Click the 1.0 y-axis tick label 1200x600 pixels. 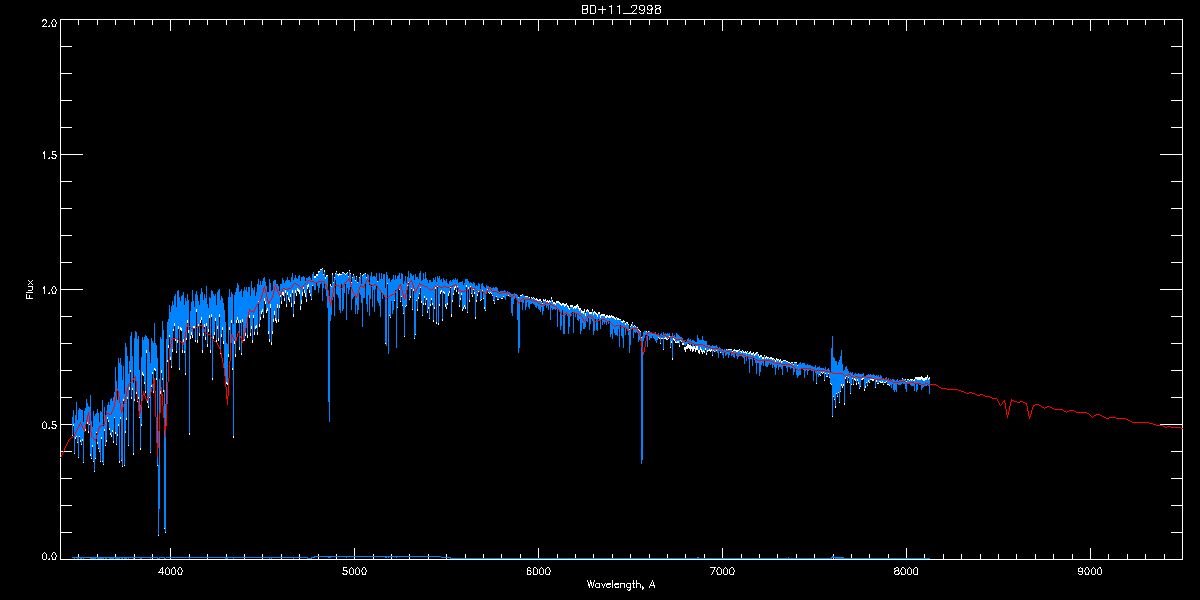coord(48,290)
